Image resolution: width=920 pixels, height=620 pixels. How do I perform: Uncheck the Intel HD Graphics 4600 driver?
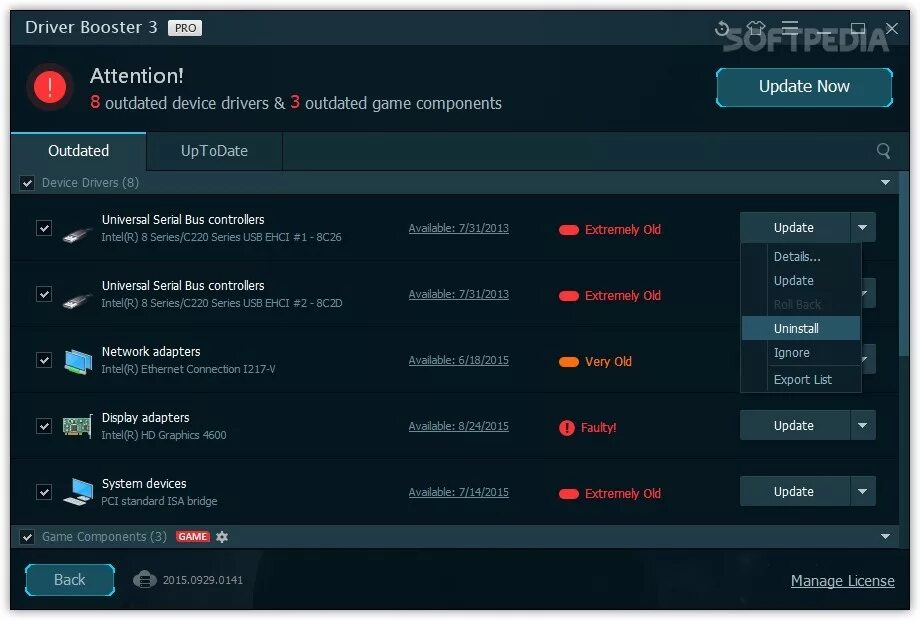[44, 425]
